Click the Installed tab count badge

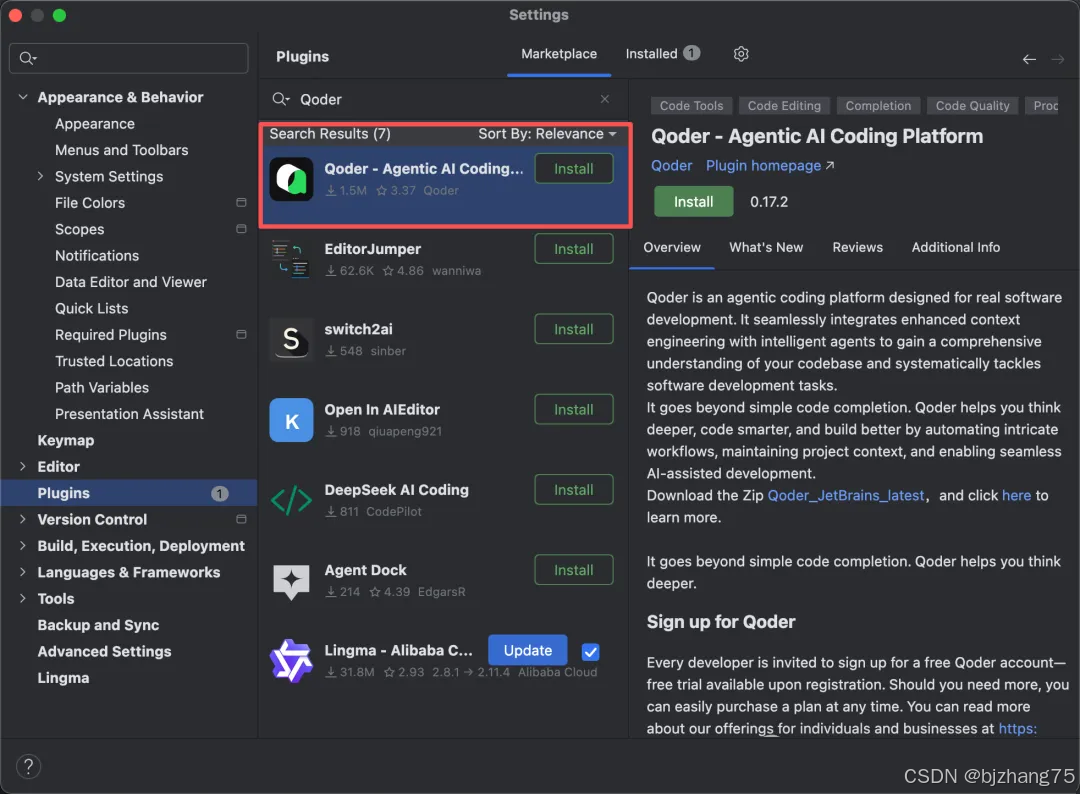[692, 53]
